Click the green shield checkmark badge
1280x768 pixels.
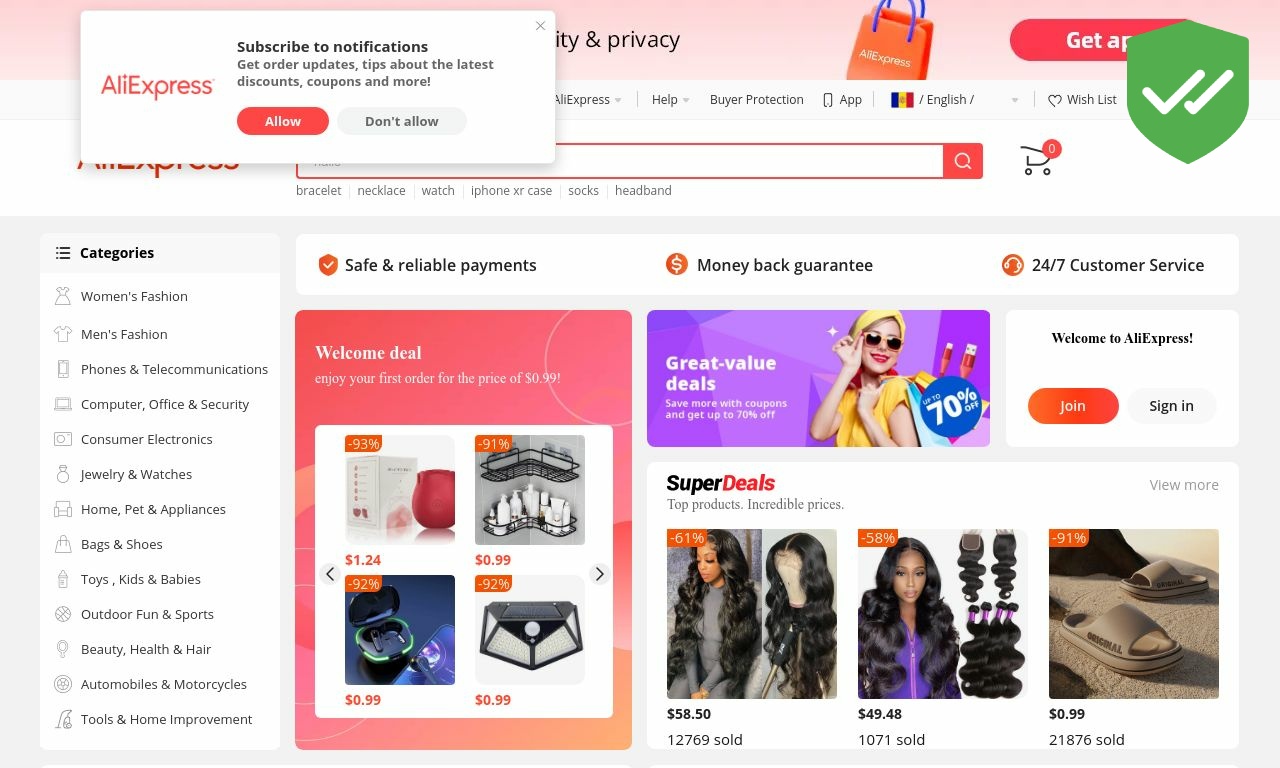click(x=1188, y=92)
